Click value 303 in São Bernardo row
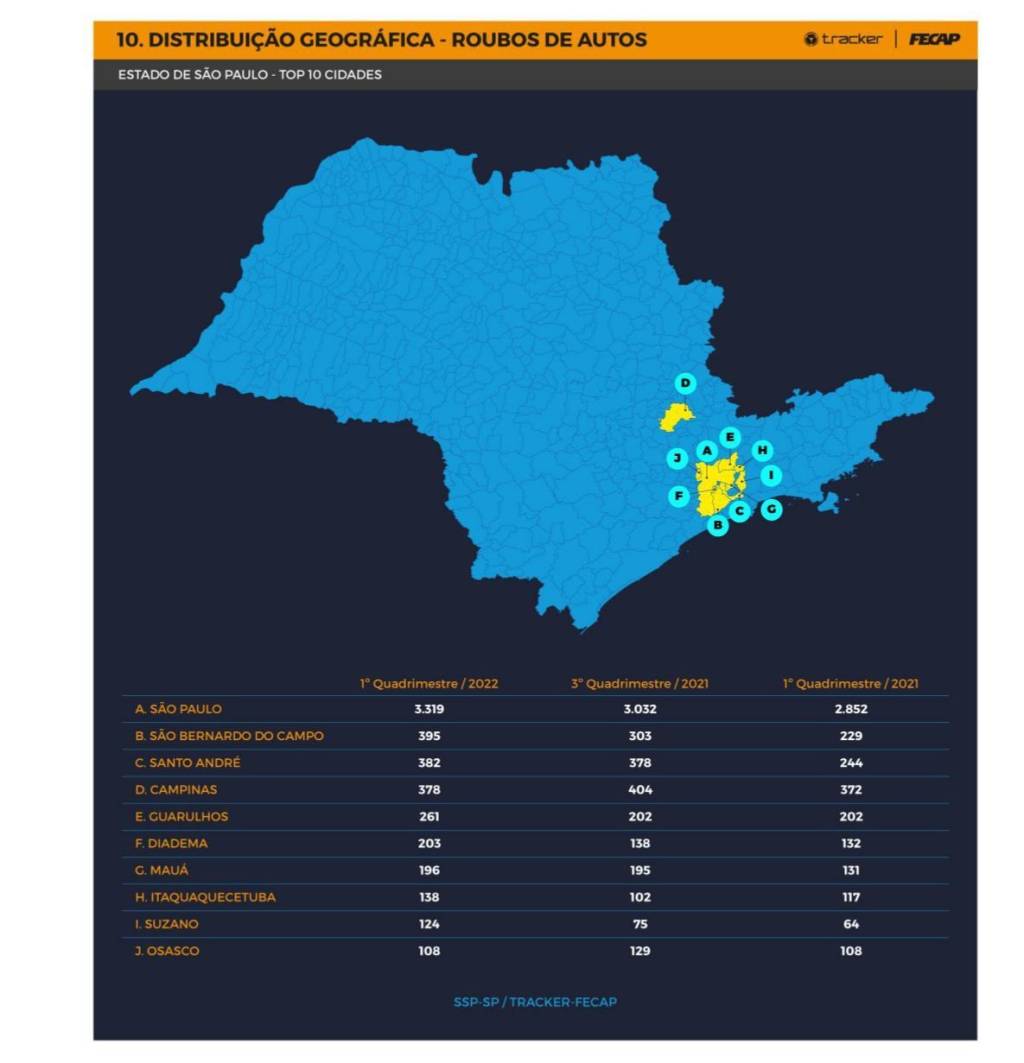 tap(640, 736)
